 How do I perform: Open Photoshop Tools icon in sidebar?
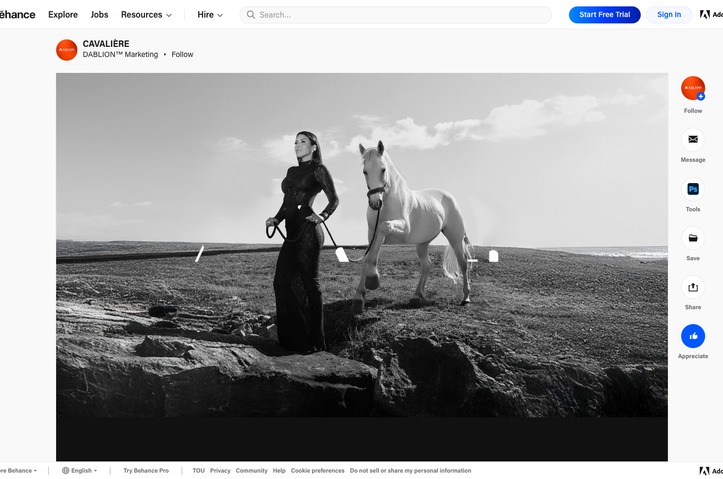[x=693, y=189]
